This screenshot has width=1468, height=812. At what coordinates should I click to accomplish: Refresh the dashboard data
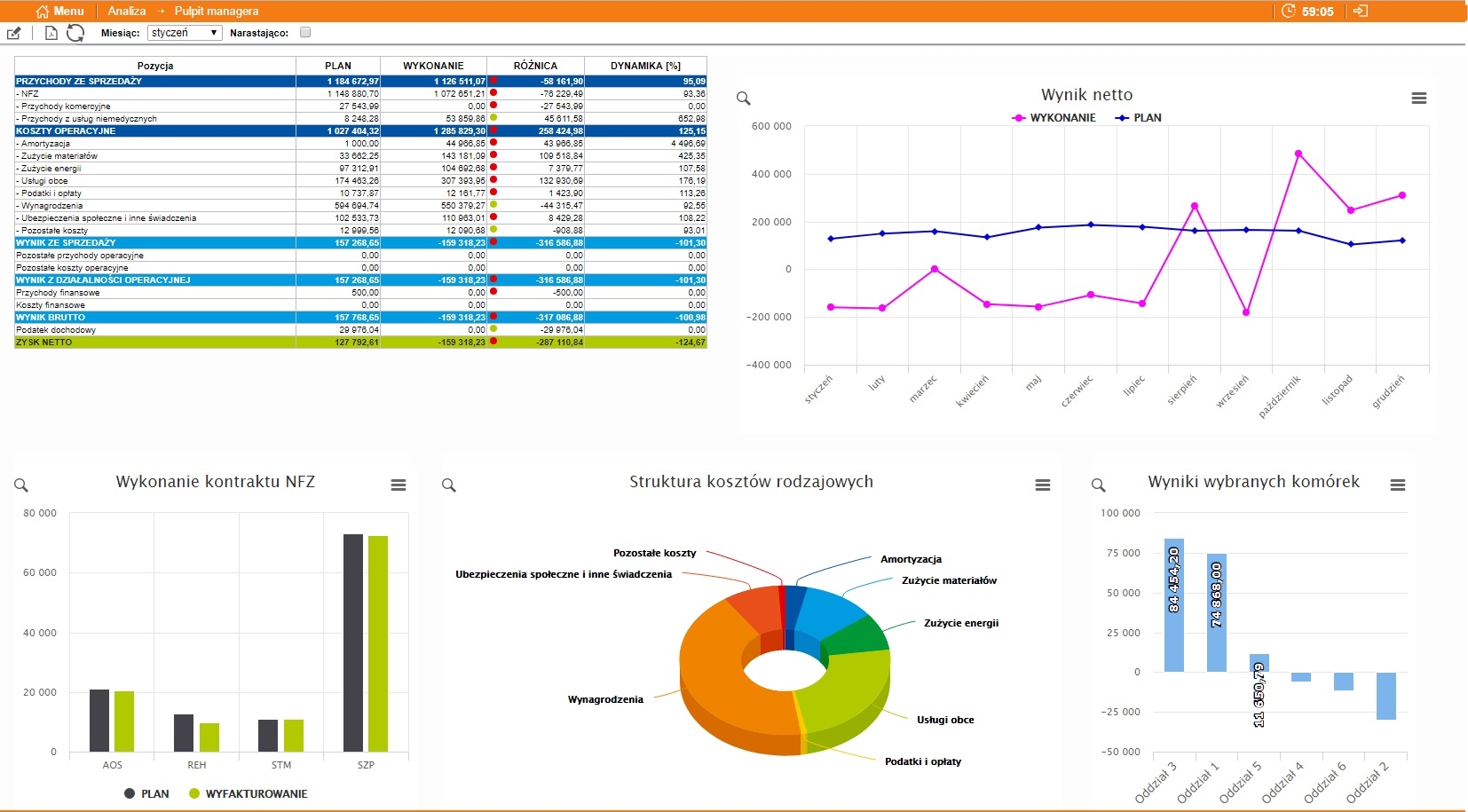pyautogui.click(x=75, y=33)
